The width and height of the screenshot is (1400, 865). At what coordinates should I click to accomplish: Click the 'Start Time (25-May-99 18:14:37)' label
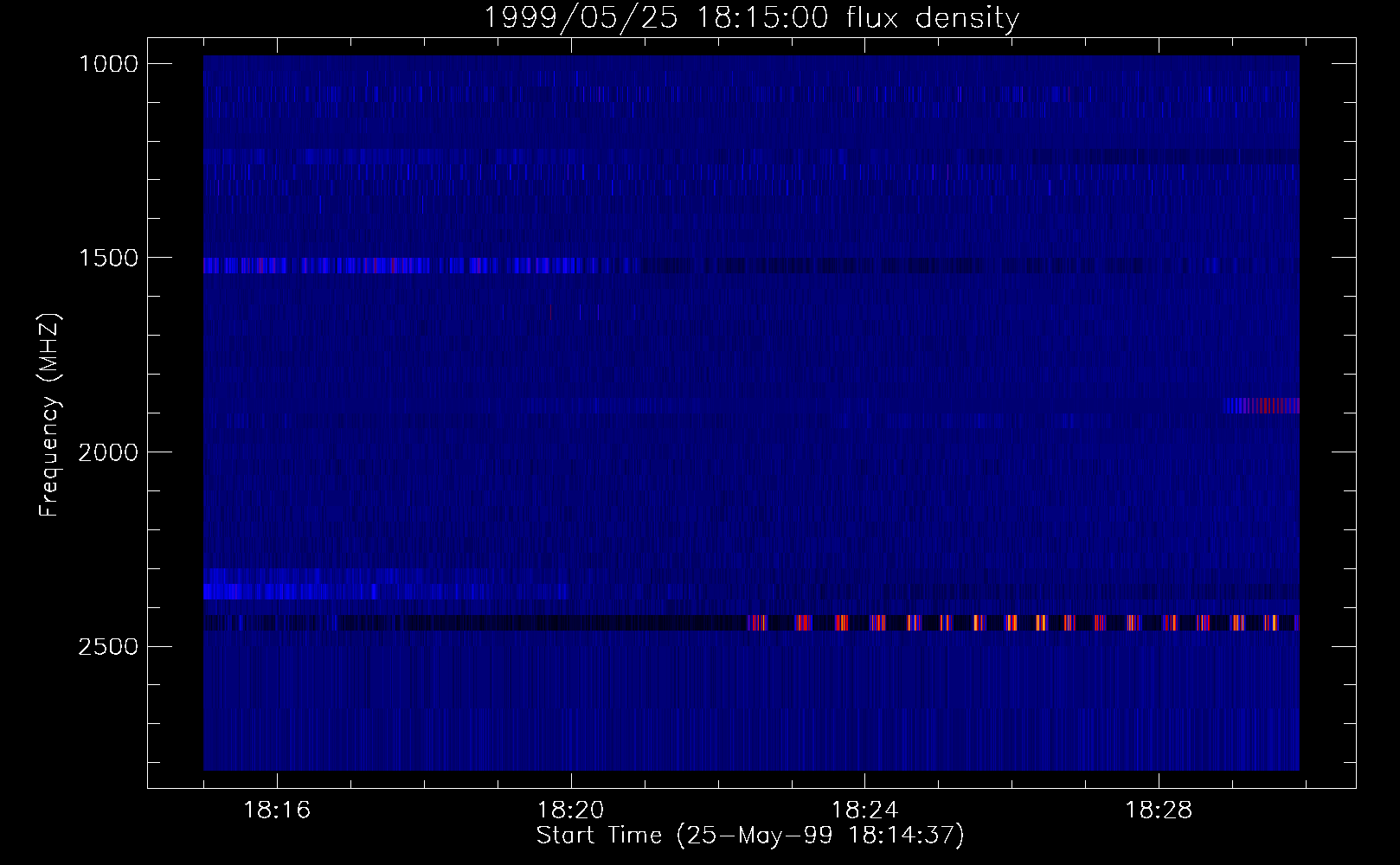750,836
